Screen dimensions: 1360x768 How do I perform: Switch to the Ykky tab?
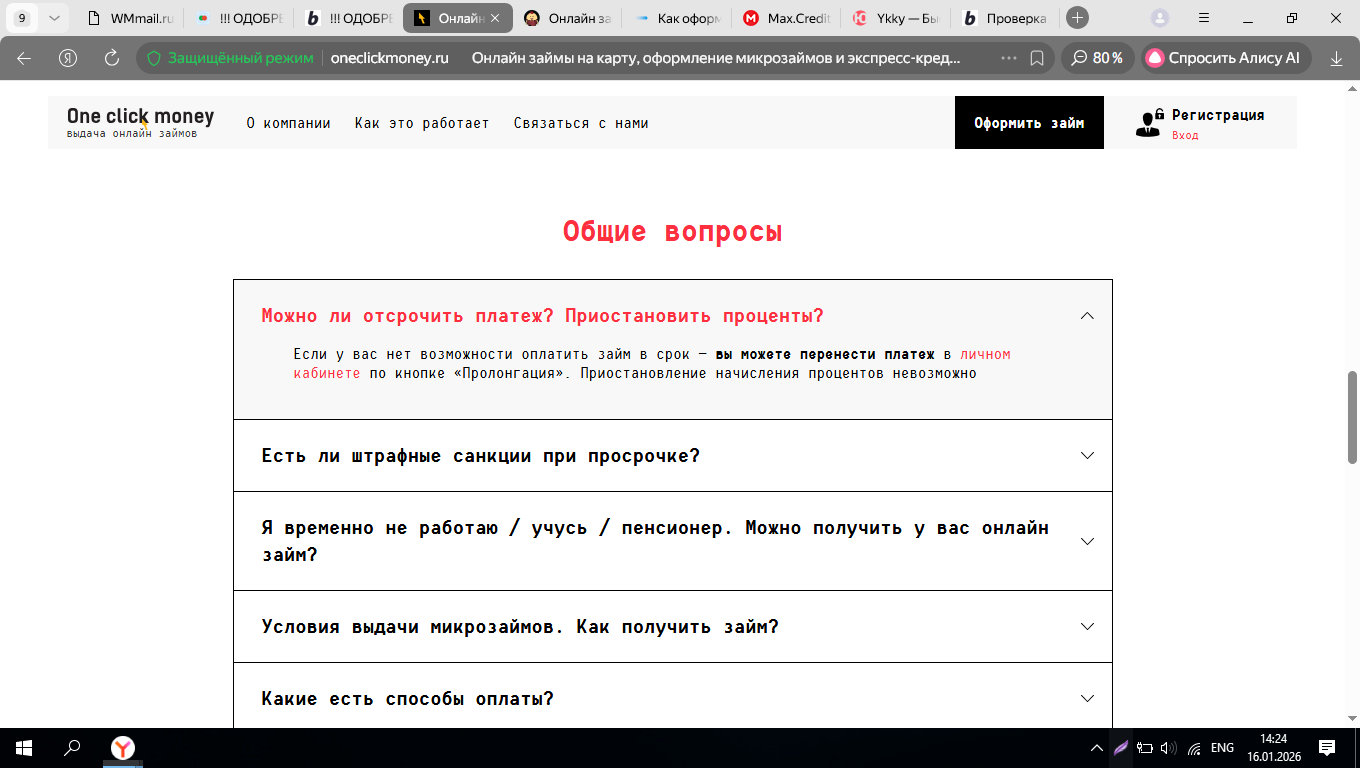(x=894, y=18)
